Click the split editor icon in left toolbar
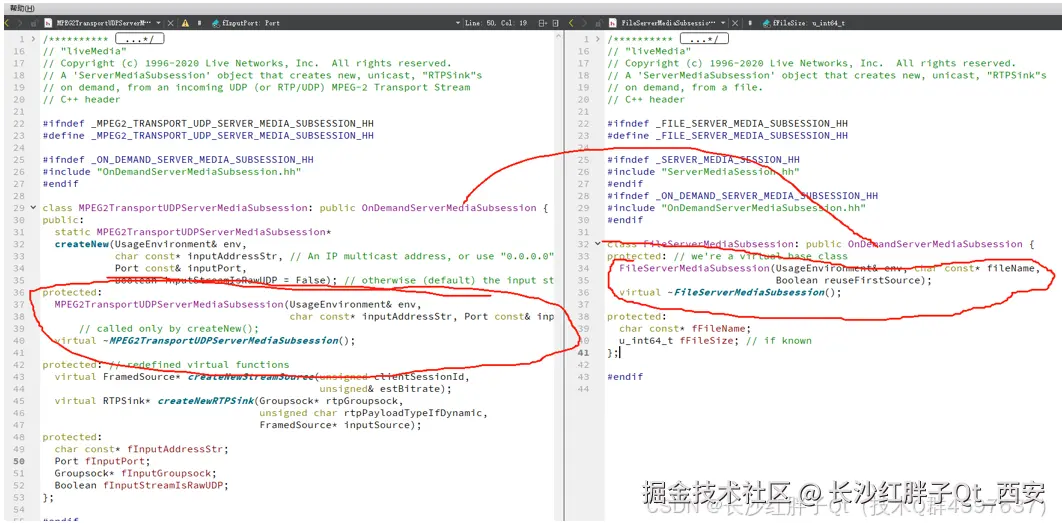Viewport: 1062px width, 523px height. [x=543, y=23]
